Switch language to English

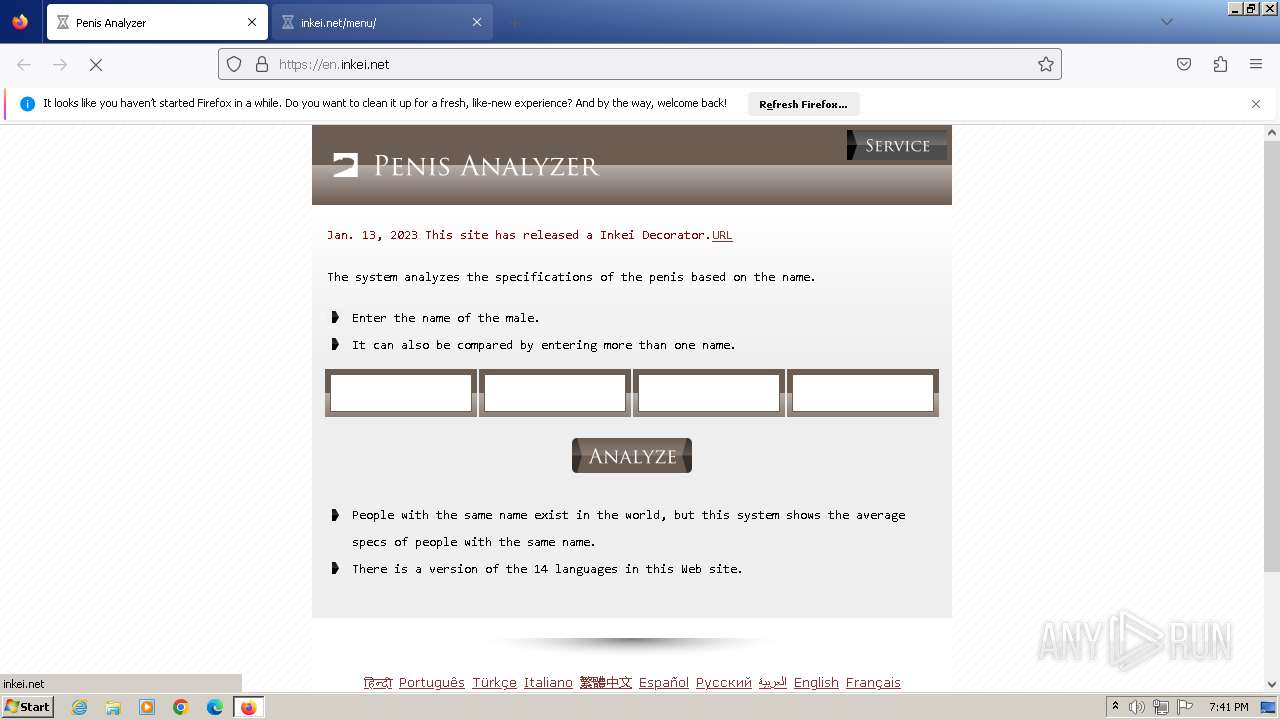[816, 683]
